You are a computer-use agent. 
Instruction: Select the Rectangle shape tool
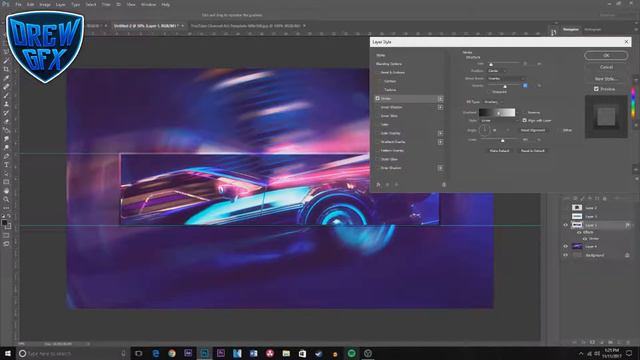click(x=6, y=182)
